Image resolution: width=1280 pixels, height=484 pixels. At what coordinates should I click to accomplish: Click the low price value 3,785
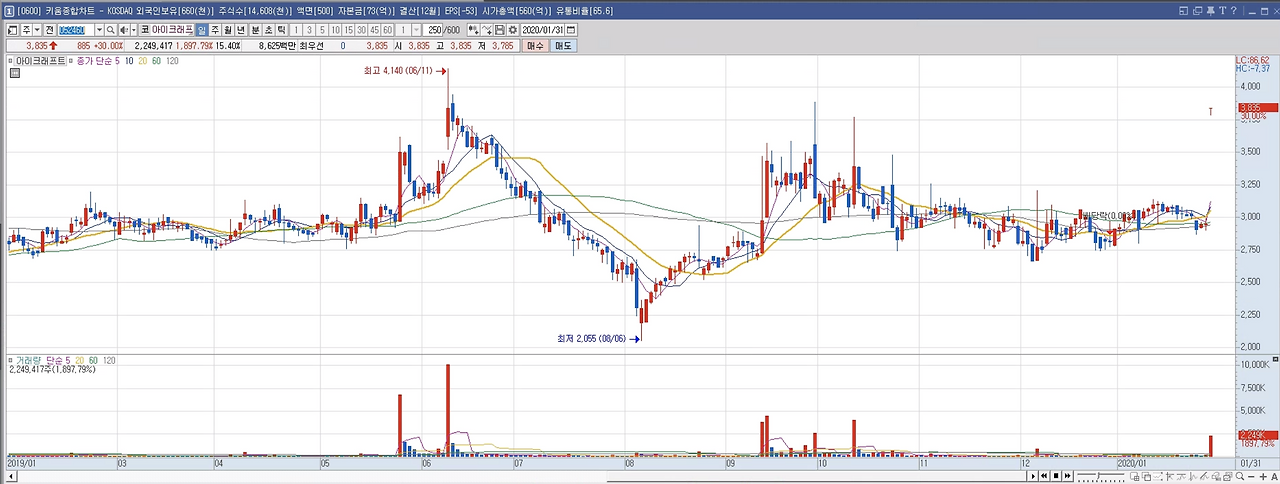click(503, 46)
